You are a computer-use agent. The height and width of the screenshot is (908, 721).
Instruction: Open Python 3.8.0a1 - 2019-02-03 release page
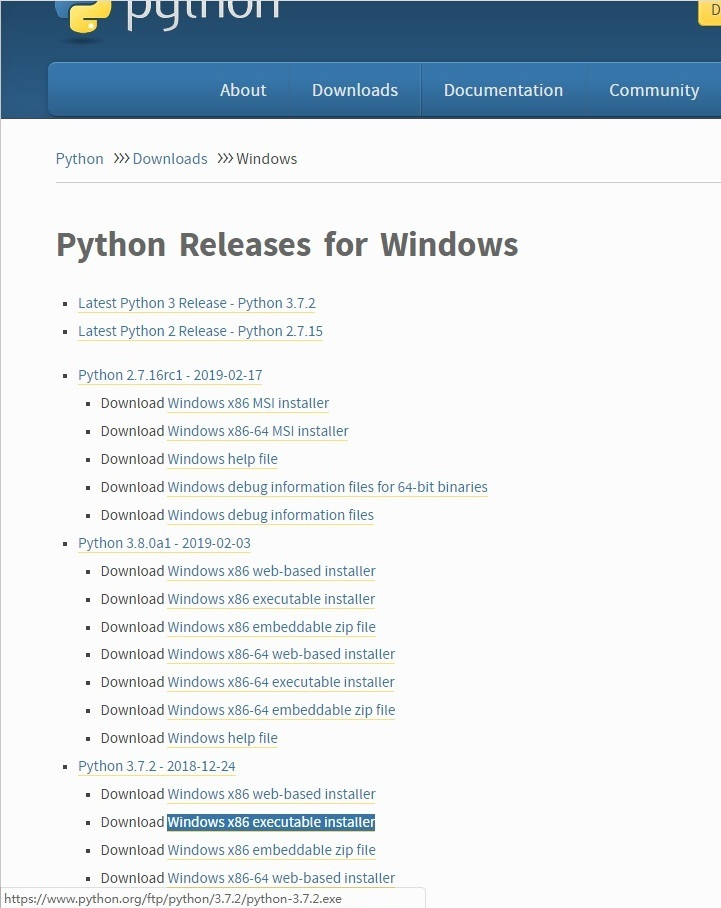(164, 543)
